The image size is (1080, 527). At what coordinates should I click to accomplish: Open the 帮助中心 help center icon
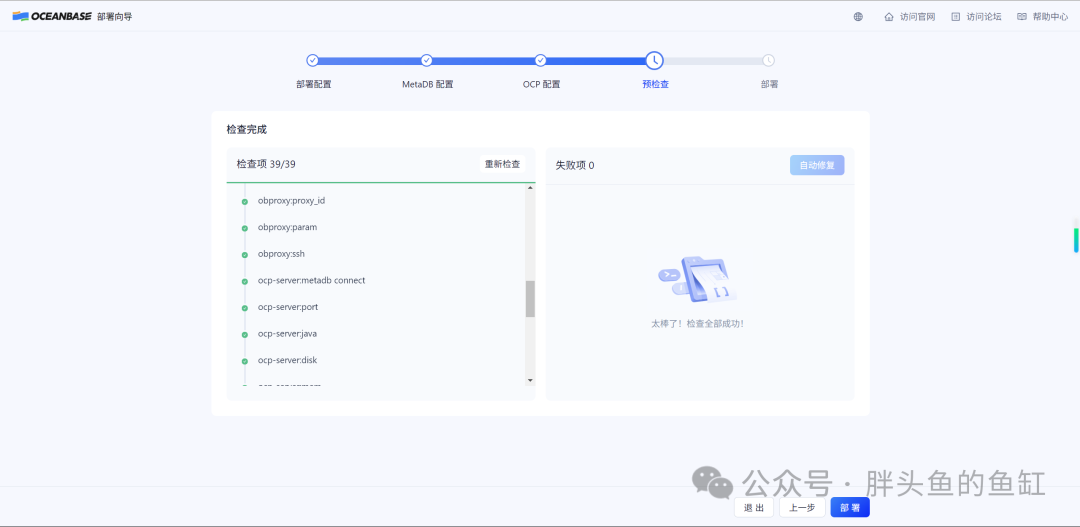click(1022, 17)
